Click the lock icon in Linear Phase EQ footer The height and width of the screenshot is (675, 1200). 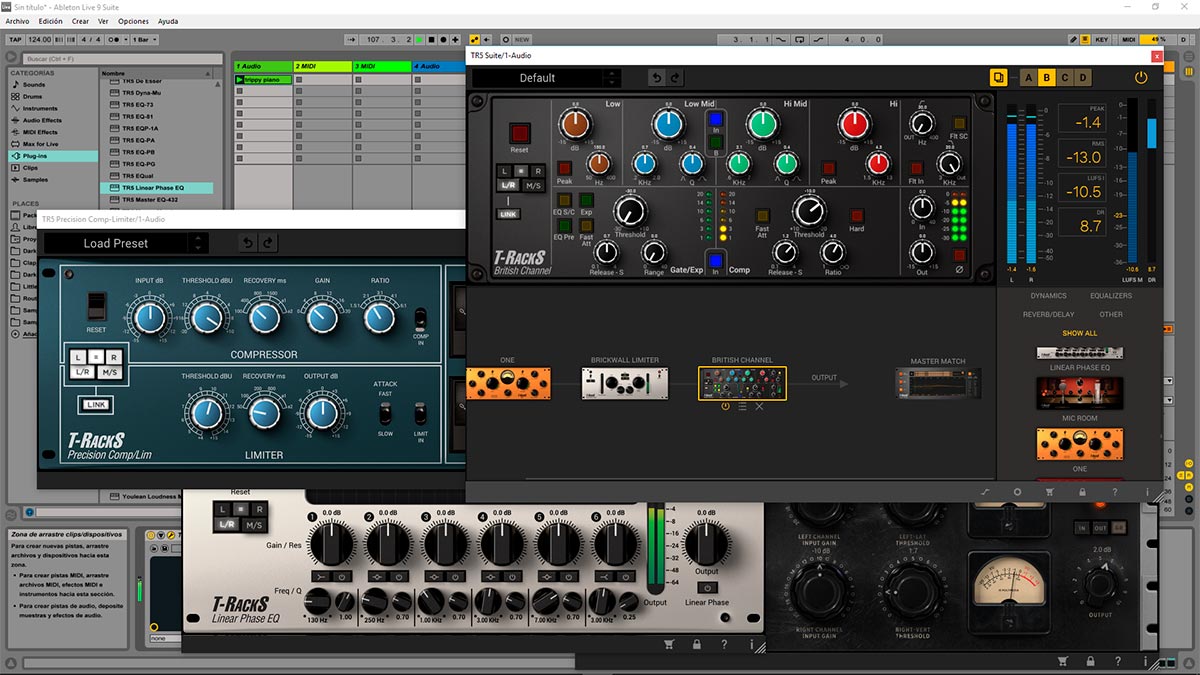click(x=696, y=645)
